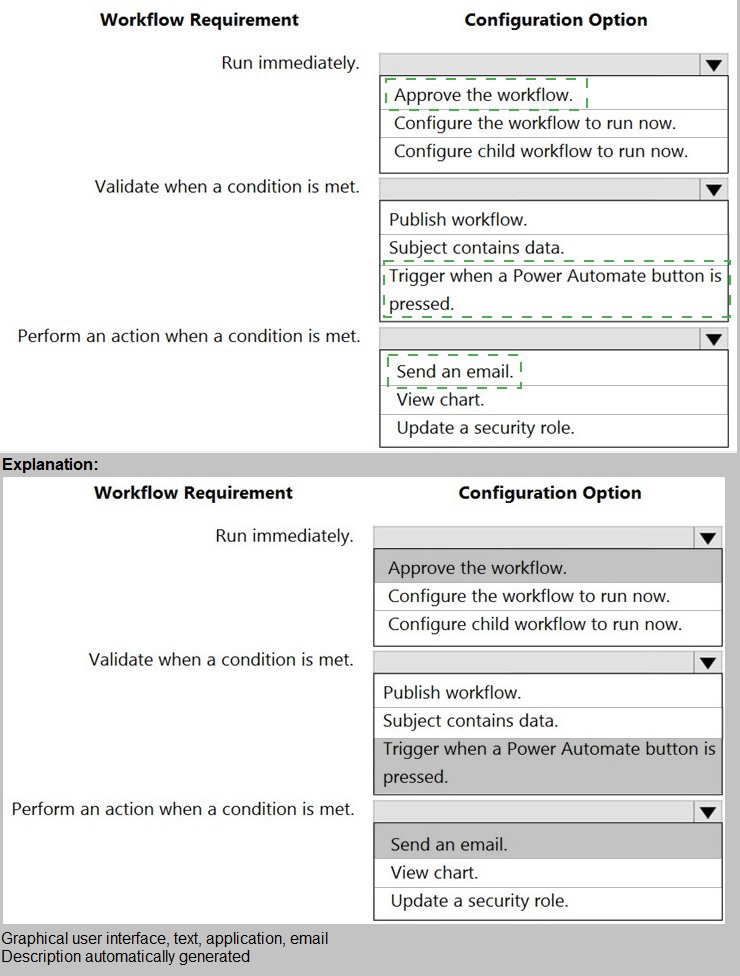Expand the 'Run immediately' dropdown under Explanation
Viewport: 740px width, 976px height.
[707, 538]
